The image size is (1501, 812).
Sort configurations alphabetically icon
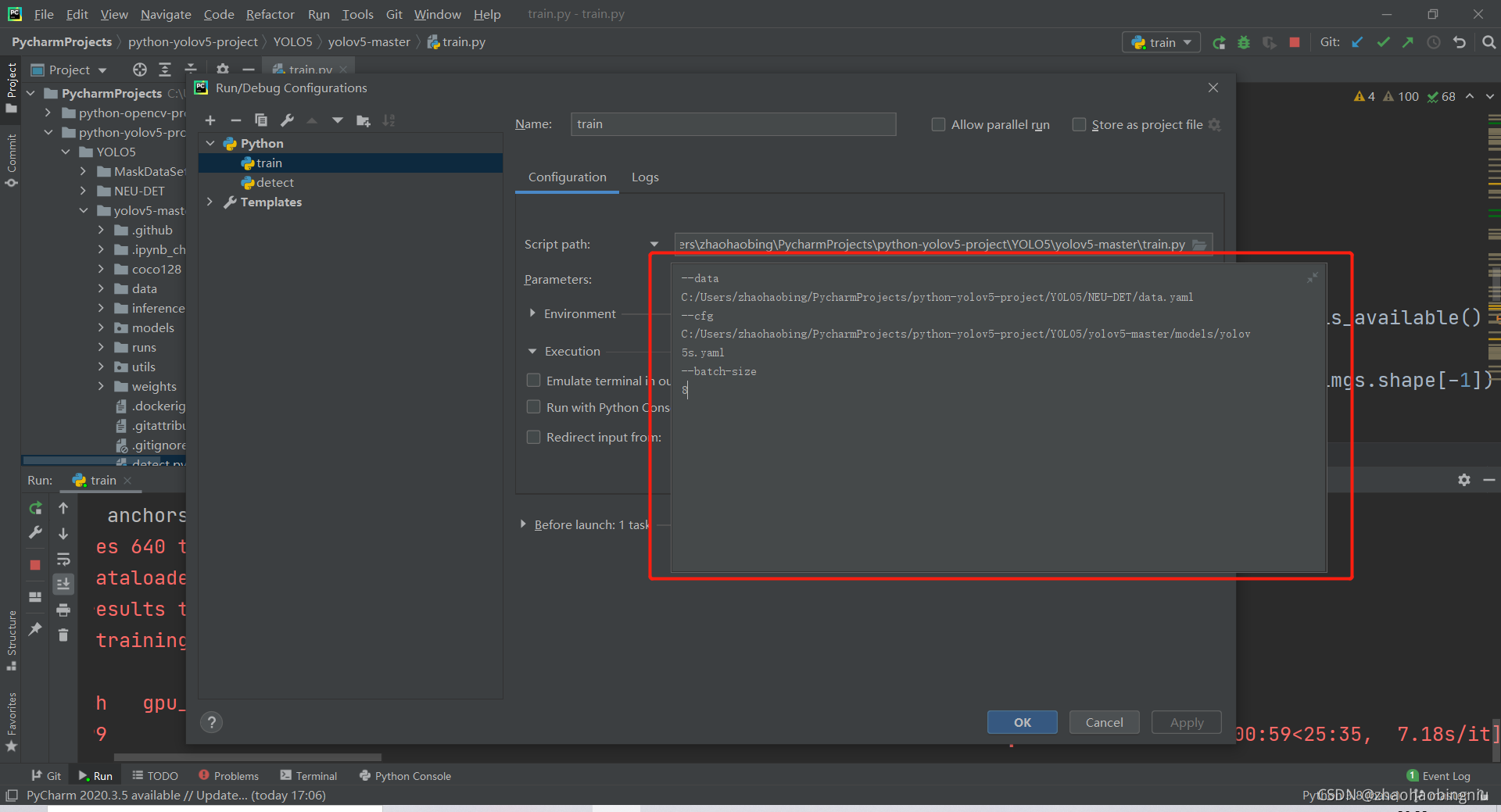[x=389, y=120]
